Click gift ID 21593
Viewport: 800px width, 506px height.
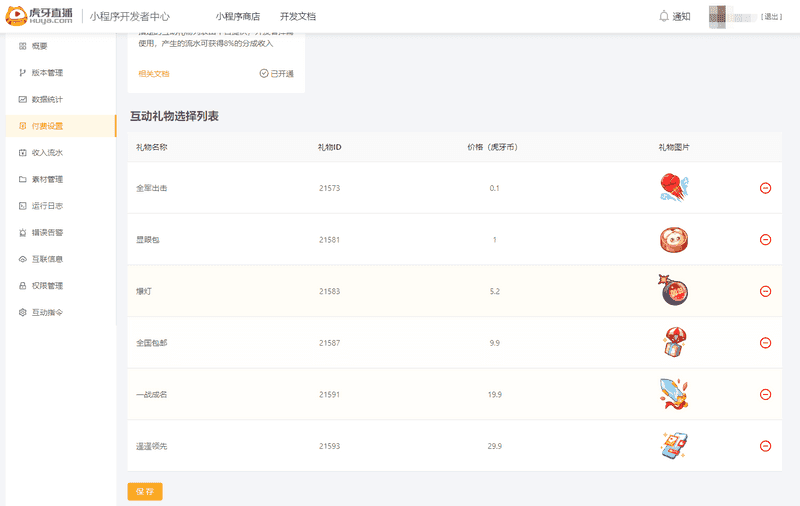click(x=330, y=446)
